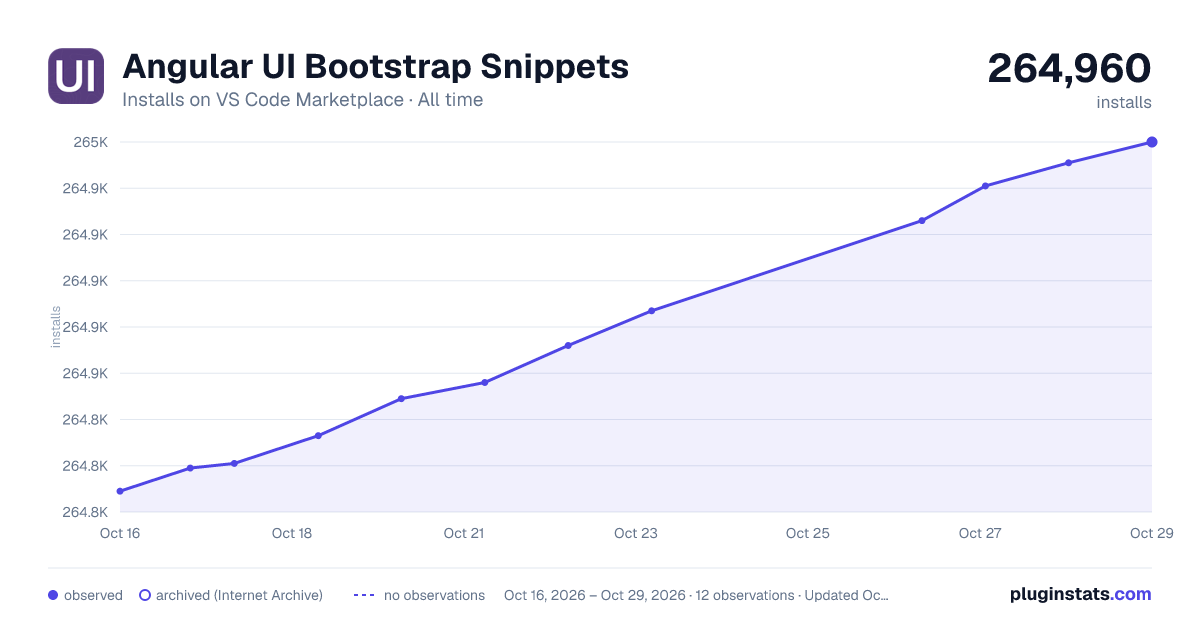
Task: Click the 'Oct 21' x-axis label
Action: click(464, 533)
